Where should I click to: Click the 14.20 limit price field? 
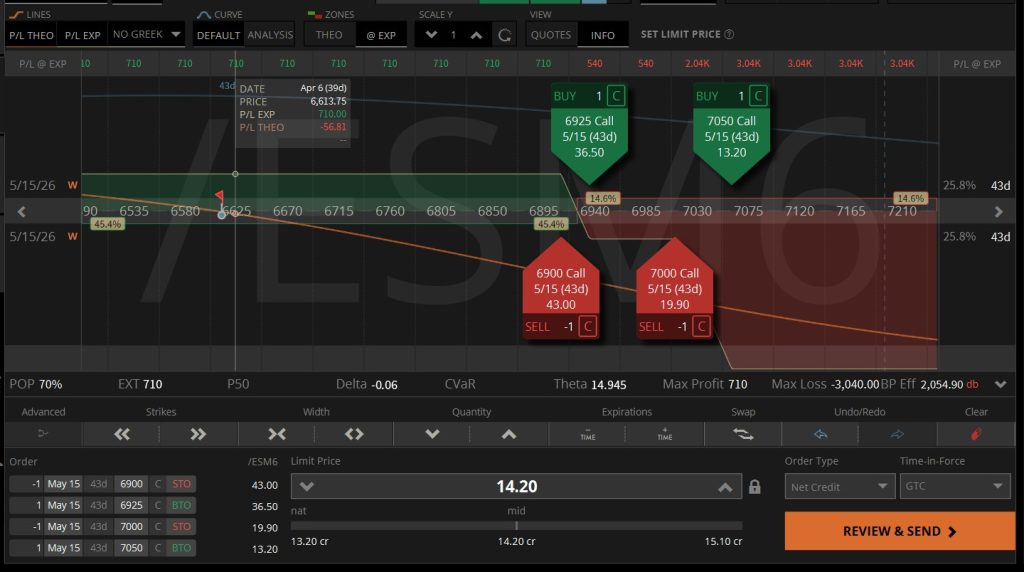click(x=516, y=486)
